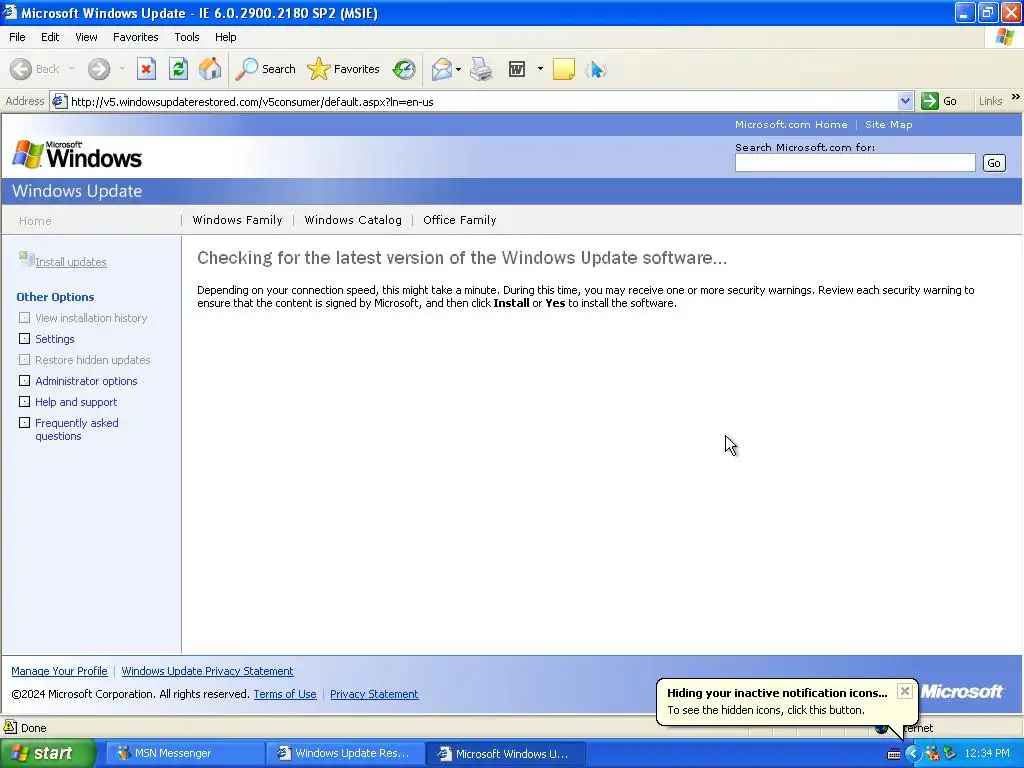Click the page icon in the address bar
1024x768 pixels.
(59, 101)
